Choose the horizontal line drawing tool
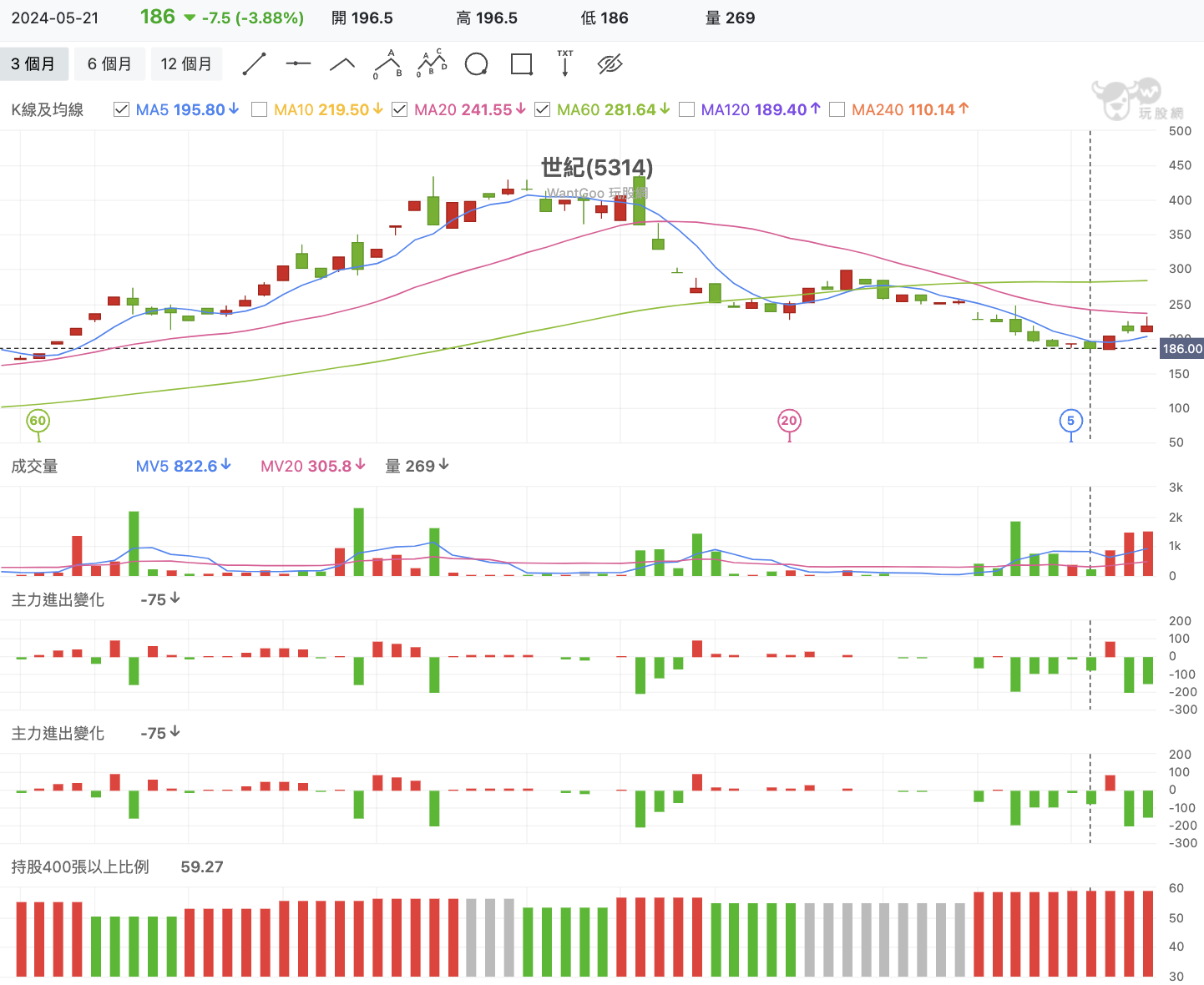 (298, 64)
